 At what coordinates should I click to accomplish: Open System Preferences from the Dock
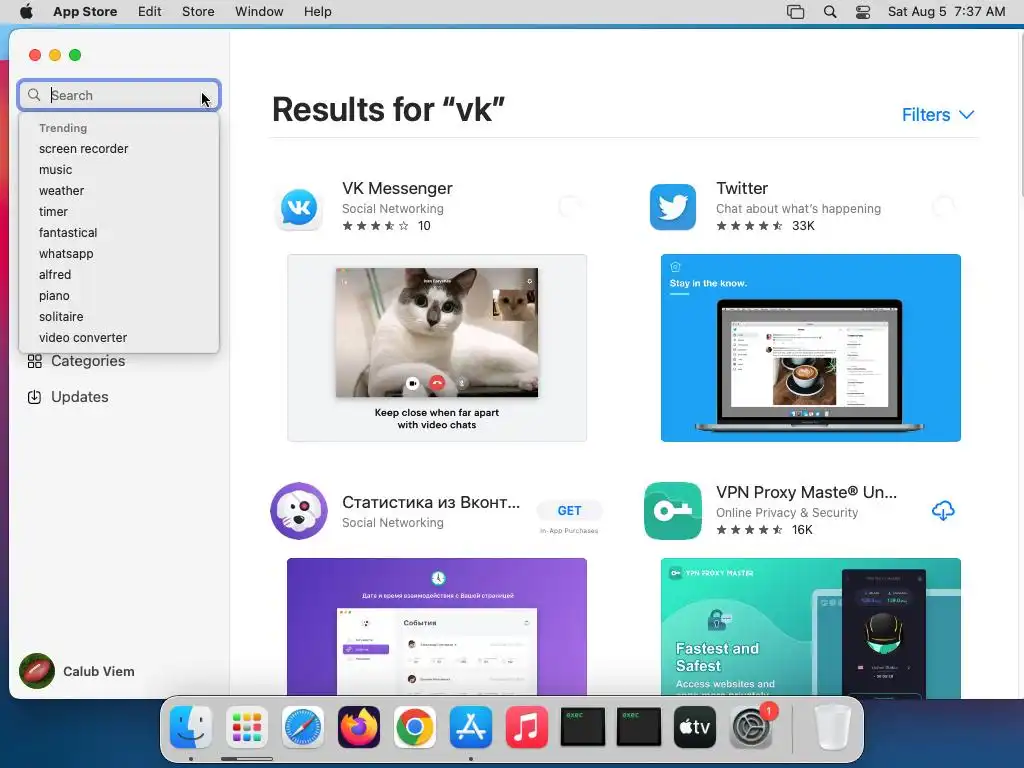(x=751, y=727)
